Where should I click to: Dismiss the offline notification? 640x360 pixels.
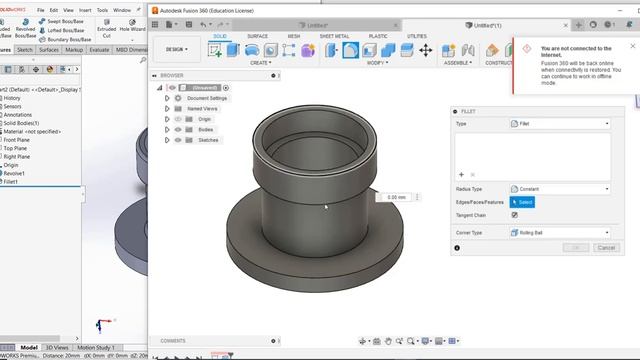[633, 46]
